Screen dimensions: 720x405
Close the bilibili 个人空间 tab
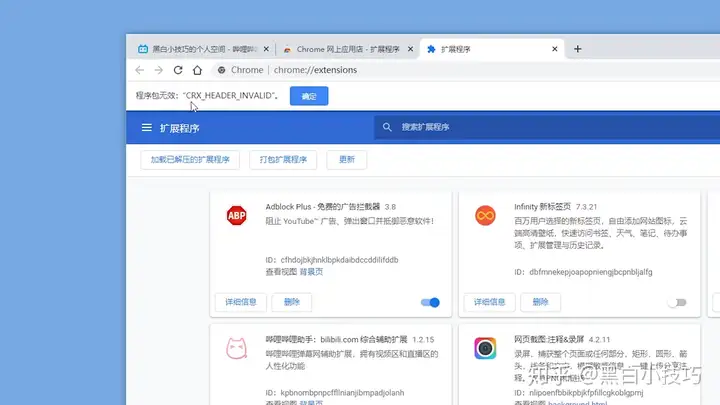pos(266,49)
